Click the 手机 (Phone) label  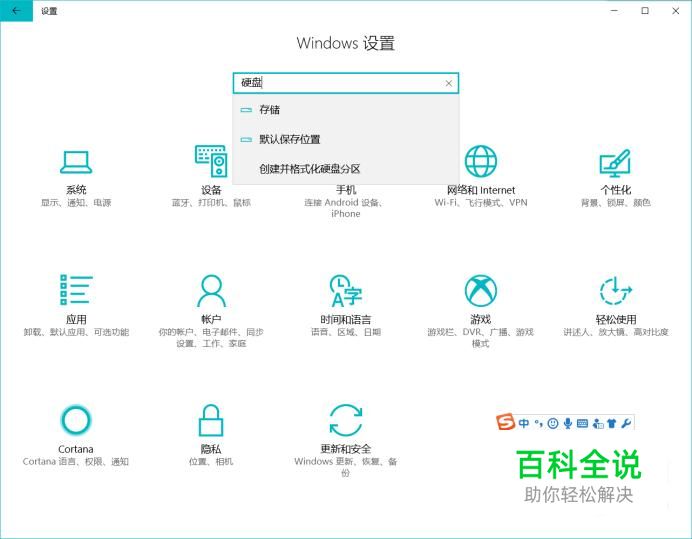346,190
